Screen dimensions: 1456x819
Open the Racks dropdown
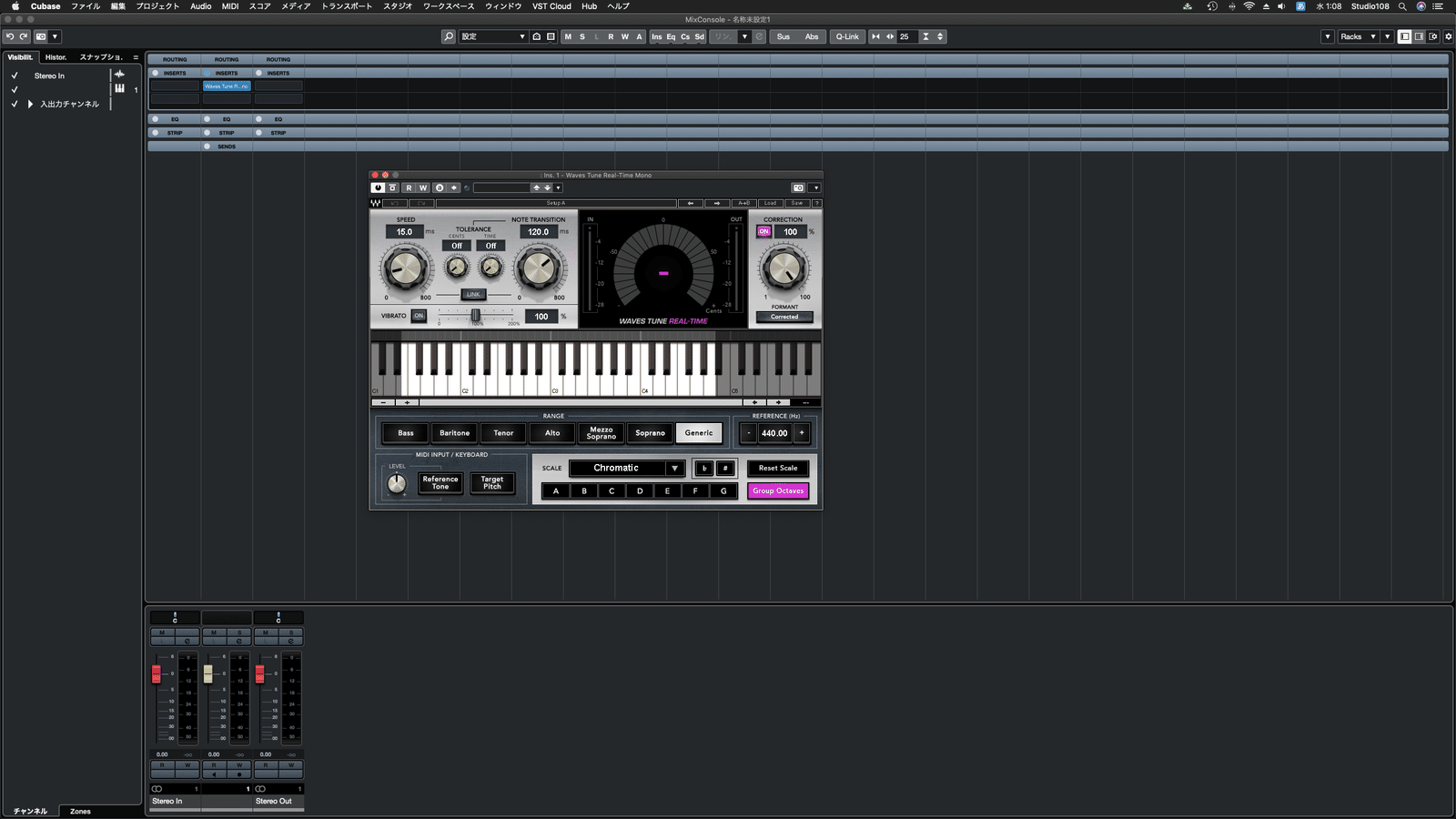click(1358, 36)
